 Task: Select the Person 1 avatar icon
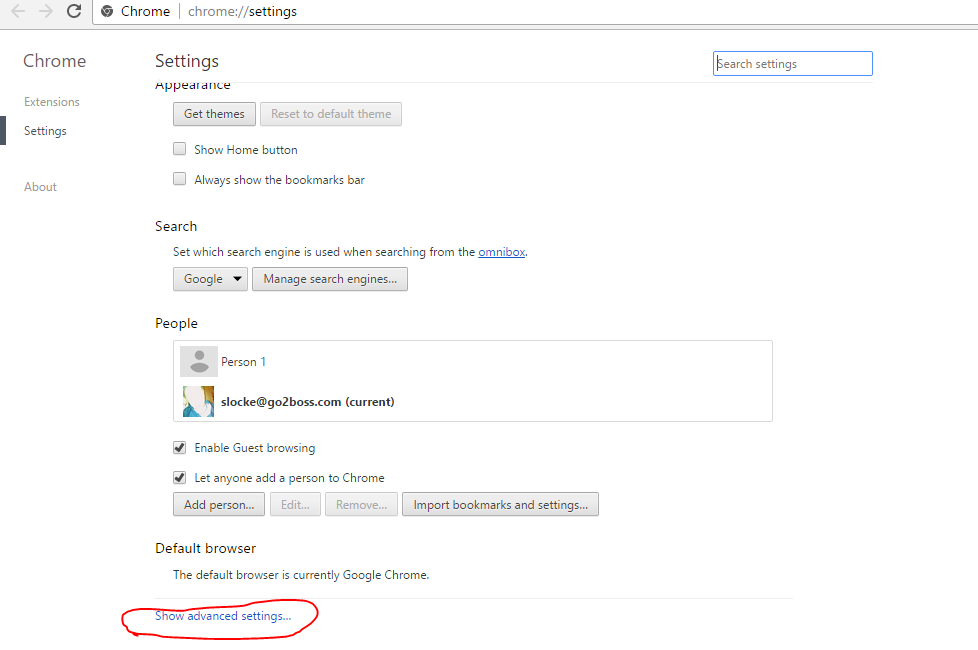(198, 362)
